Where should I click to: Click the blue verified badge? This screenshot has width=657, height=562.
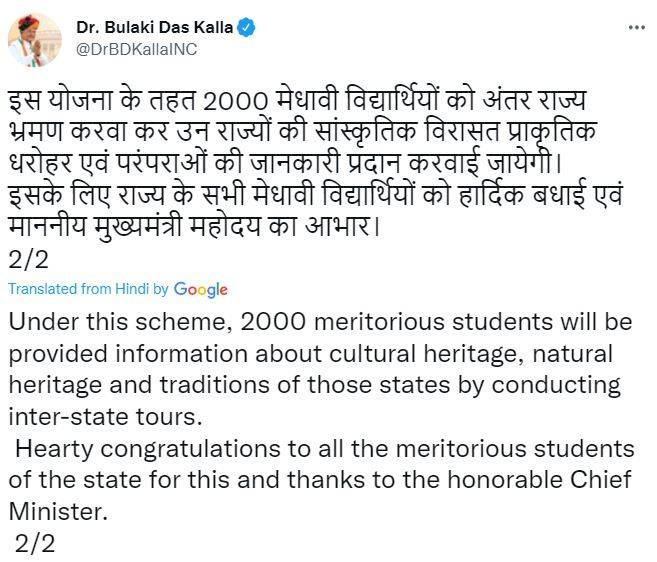click(246, 28)
